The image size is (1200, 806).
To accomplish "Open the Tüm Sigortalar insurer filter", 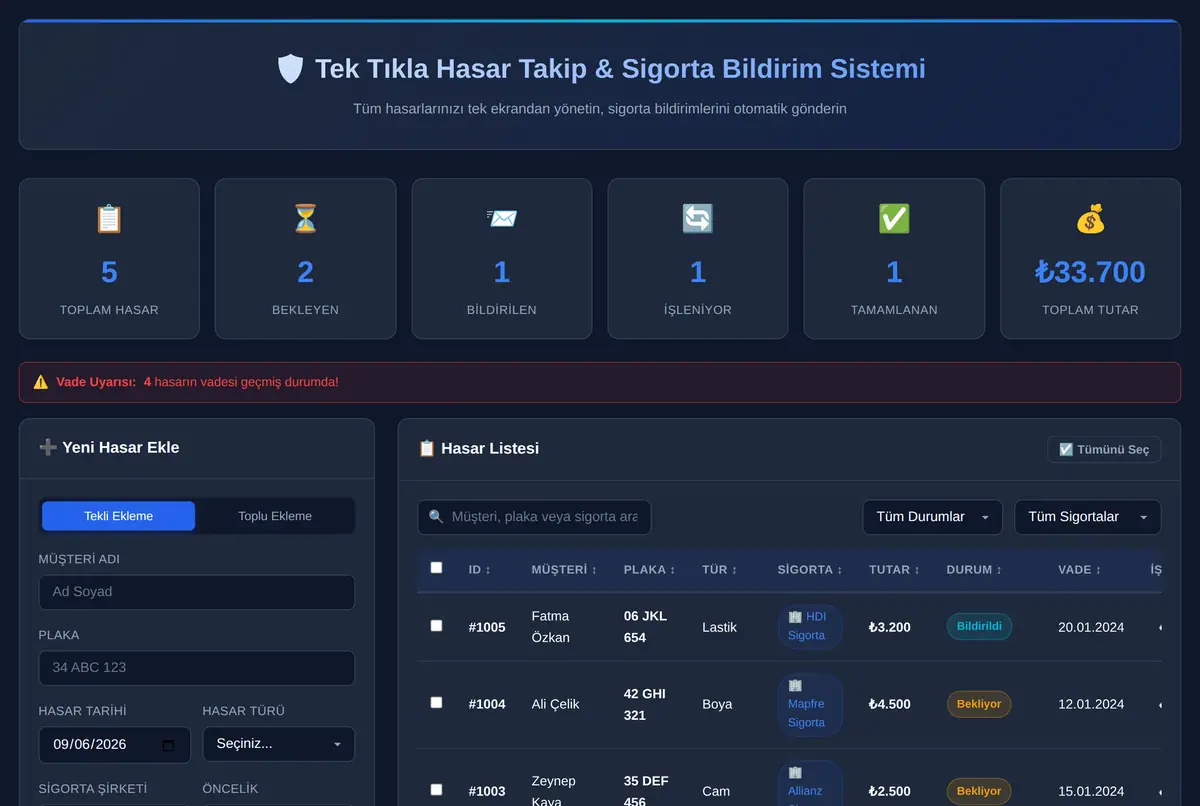I will (x=1087, y=517).
